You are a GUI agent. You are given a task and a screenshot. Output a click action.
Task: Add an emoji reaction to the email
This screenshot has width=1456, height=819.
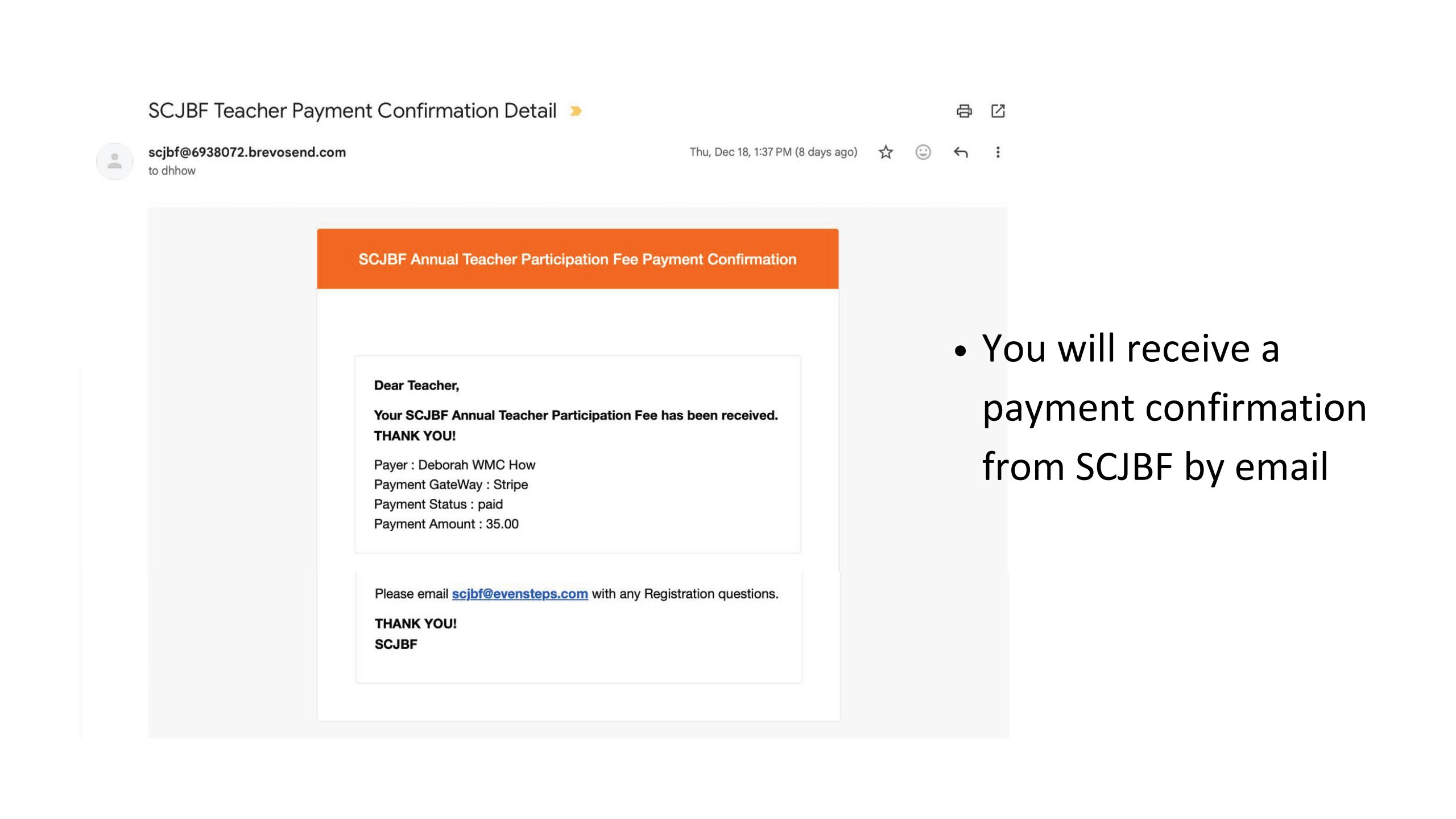click(x=923, y=152)
